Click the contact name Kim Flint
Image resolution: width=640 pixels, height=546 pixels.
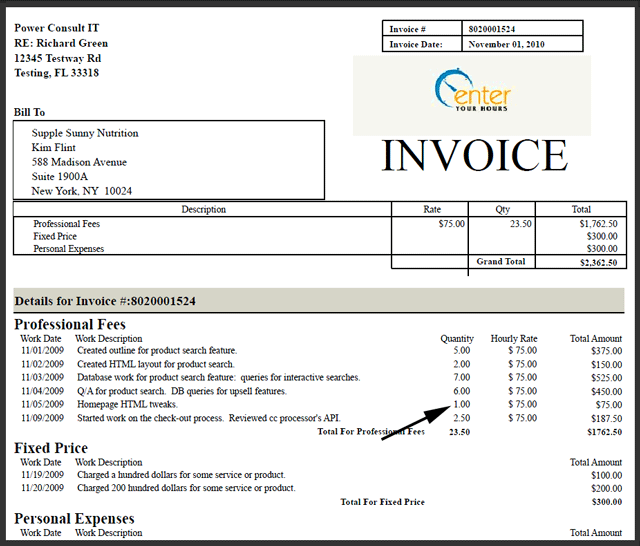[x=53, y=147]
